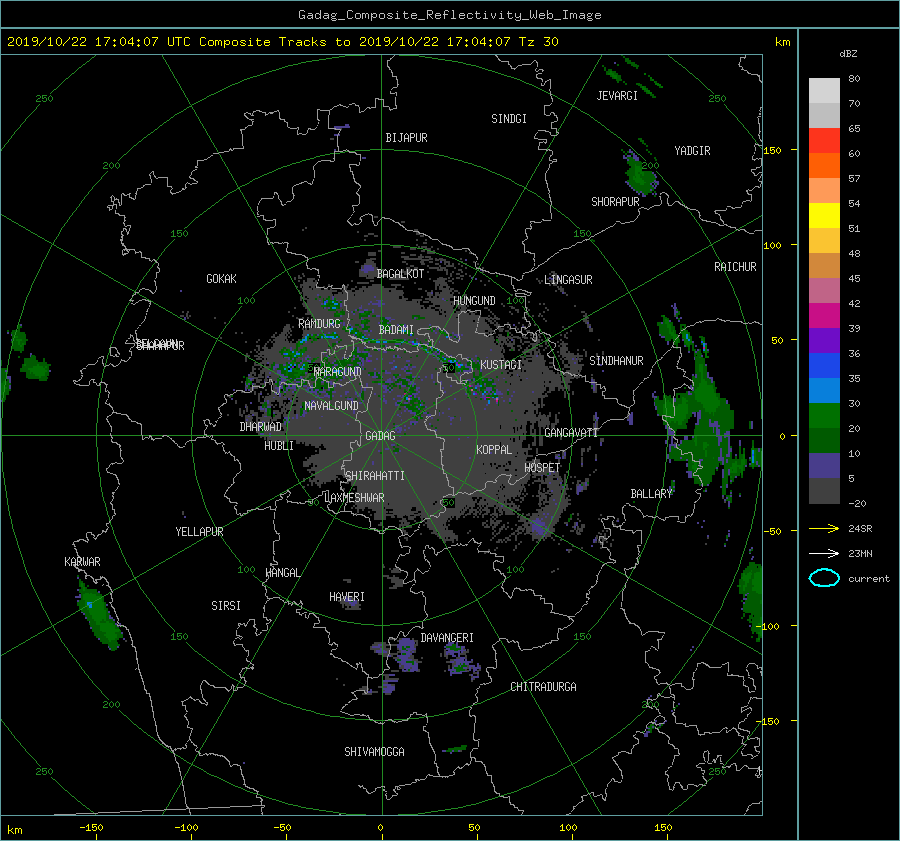The image size is (900, 841).
Task: Click the white 23MN arrow legend icon
Action: (x=824, y=553)
